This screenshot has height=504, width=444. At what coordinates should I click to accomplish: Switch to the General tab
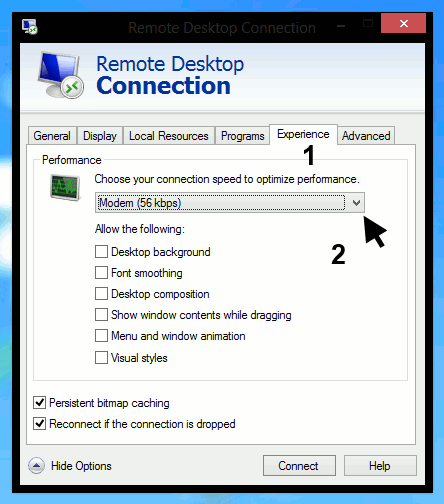[52, 136]
